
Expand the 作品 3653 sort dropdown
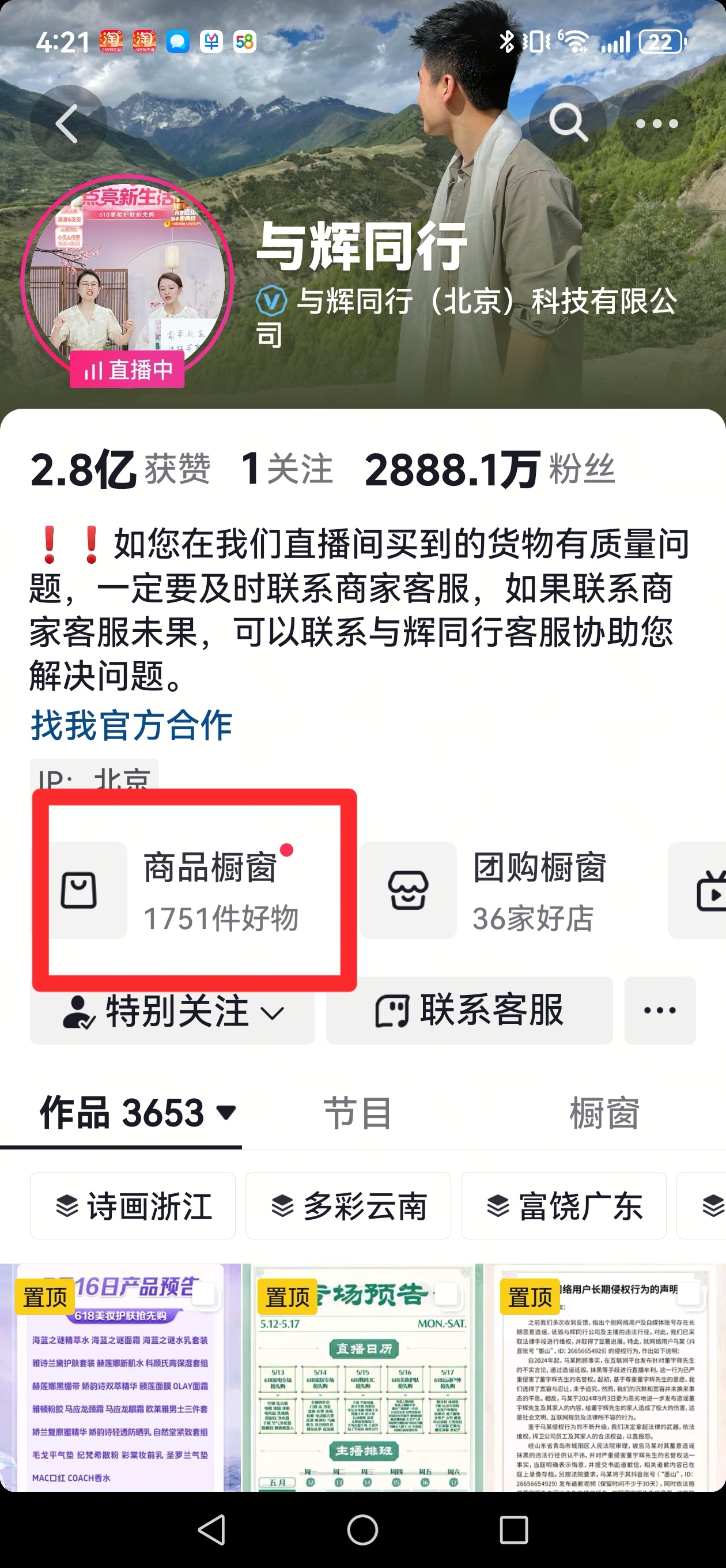tap(226, 1113)
